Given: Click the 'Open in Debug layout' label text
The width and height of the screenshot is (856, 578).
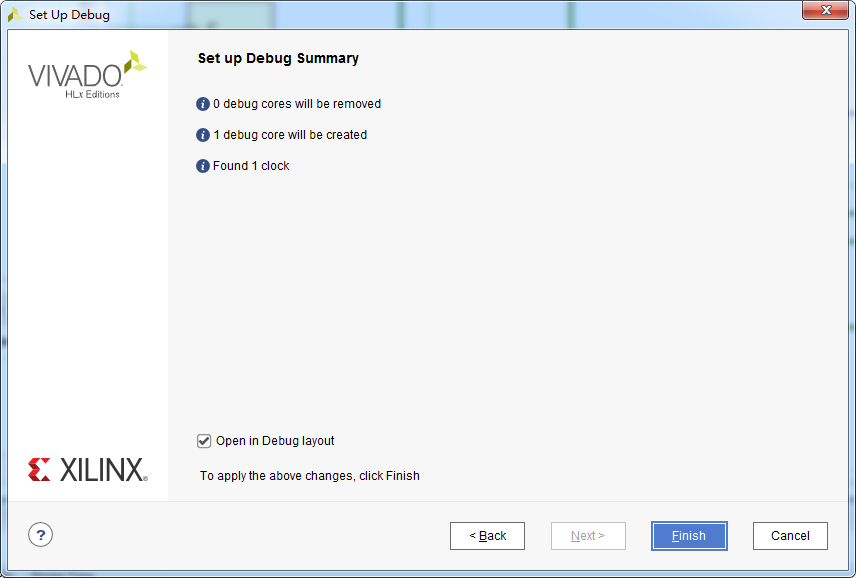Looking at the screenshot, I should 275,441.
